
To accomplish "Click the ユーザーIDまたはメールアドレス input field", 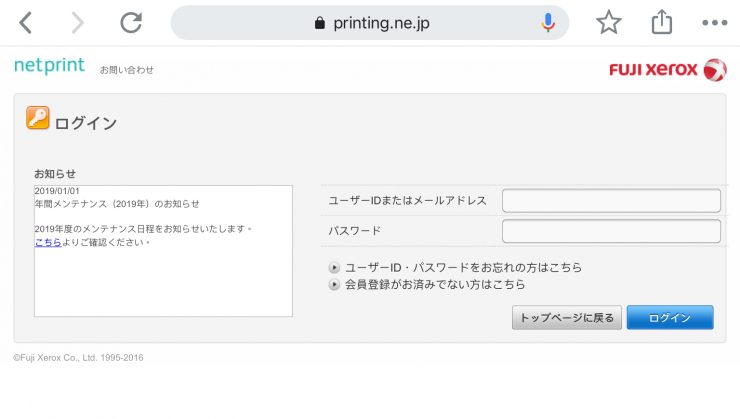I will [x=610, y=200].
